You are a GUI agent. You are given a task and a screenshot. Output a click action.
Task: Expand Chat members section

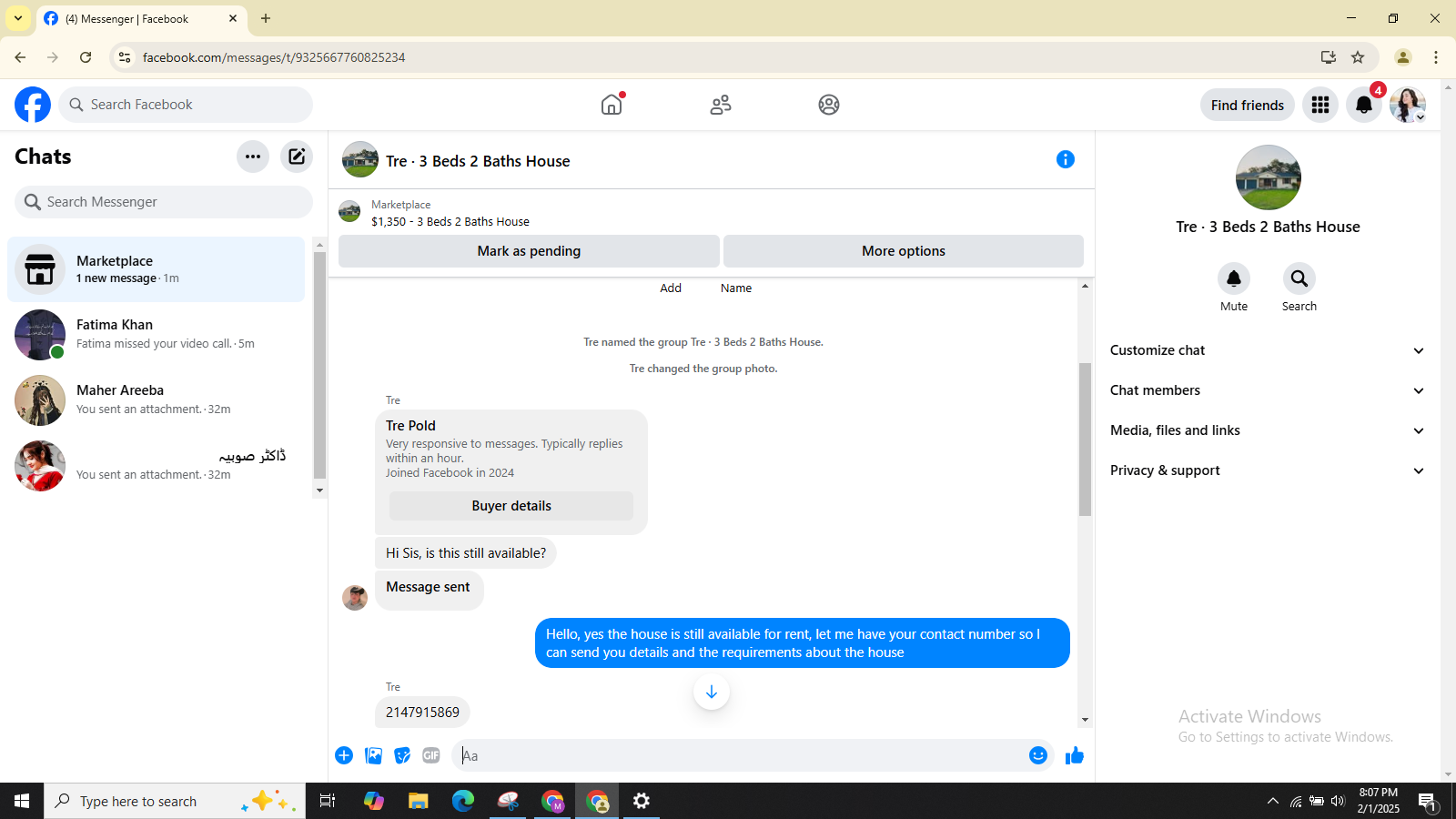[x=1268, y=390]
